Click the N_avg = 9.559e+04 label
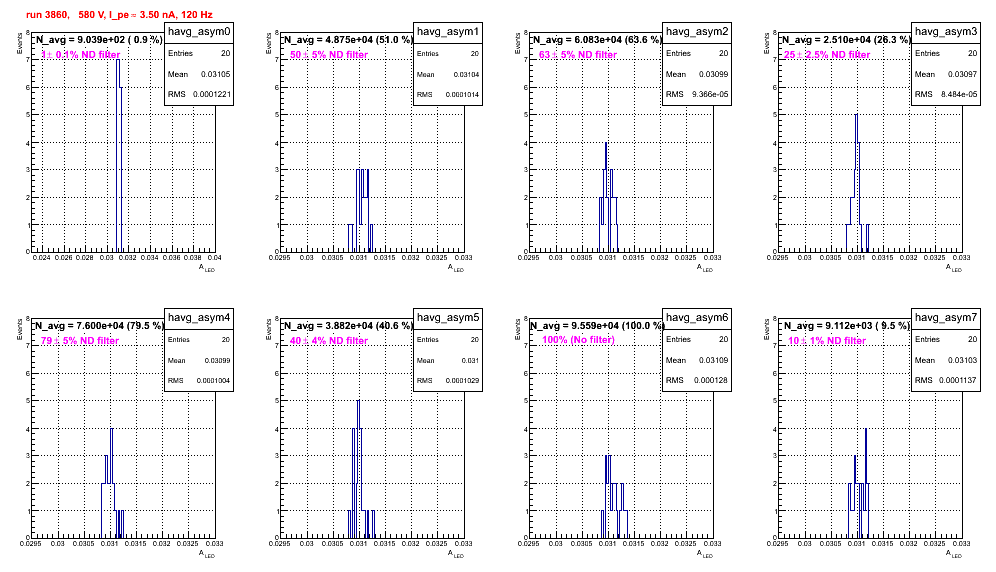This screenshot has height=572, width=996. point(596,325)
